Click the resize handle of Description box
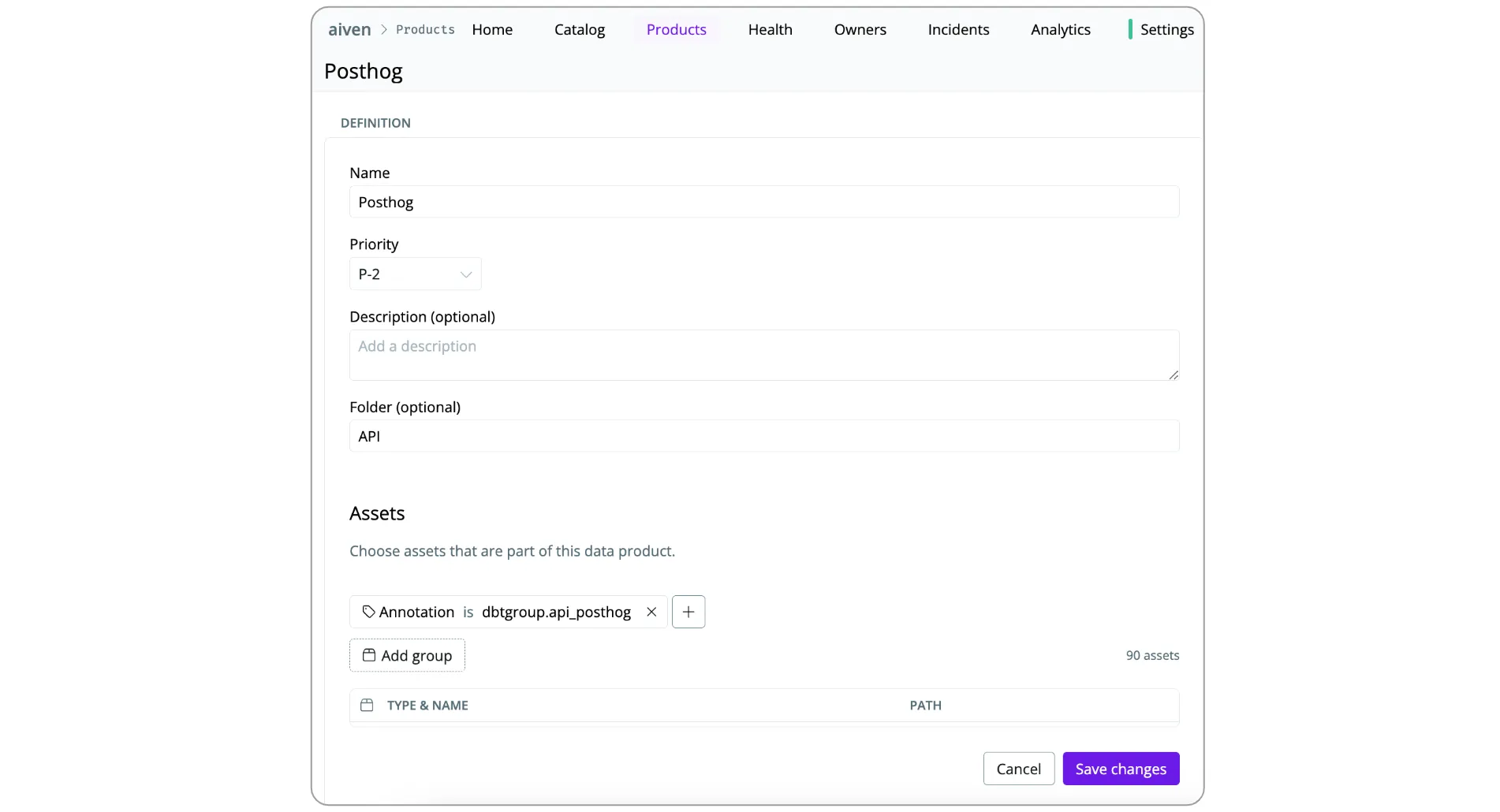 (x=1174, y=375)
